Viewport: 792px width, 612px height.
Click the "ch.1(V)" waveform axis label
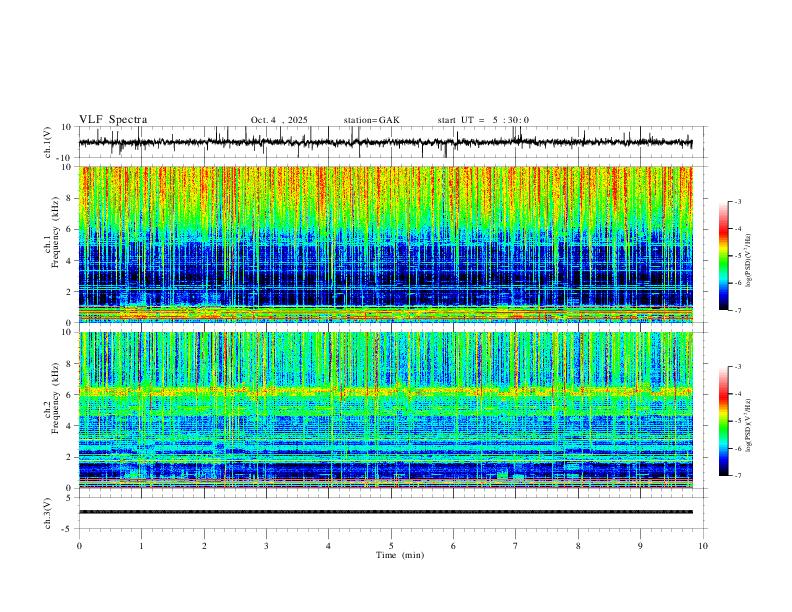[48, 142]
